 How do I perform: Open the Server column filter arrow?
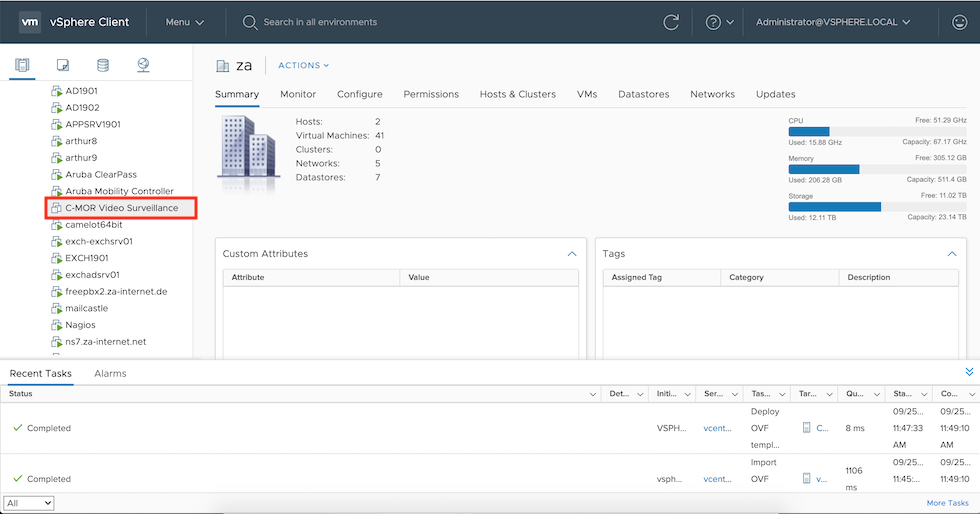tap(734, 394)
